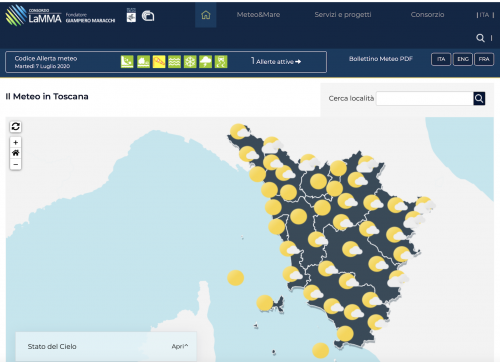Click the icy road alert icon

221,62
